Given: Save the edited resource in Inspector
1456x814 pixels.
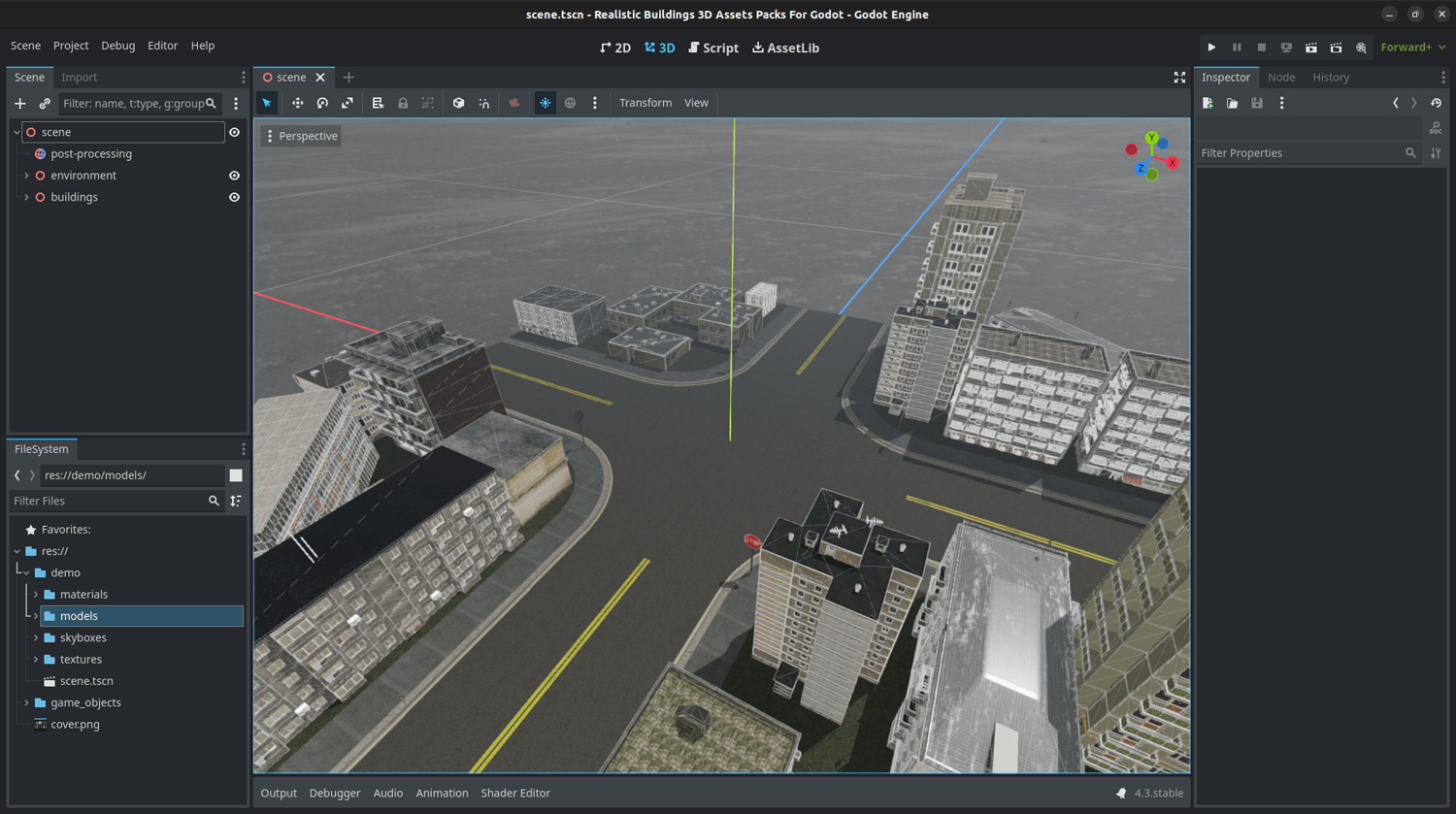Looking at the screenshot, I should (1257, 103).
